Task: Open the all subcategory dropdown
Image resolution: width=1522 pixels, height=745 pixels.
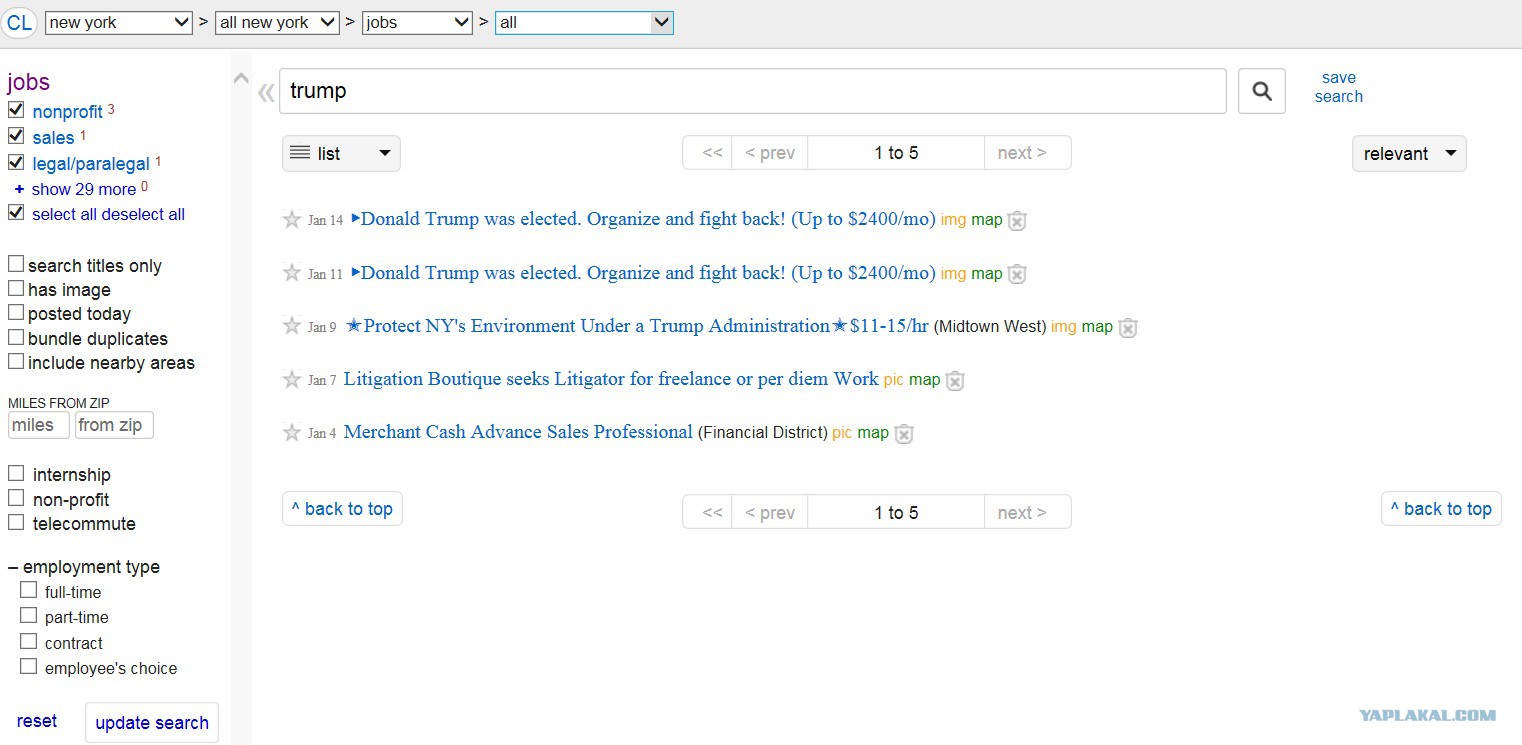Action: coord(584,22)
